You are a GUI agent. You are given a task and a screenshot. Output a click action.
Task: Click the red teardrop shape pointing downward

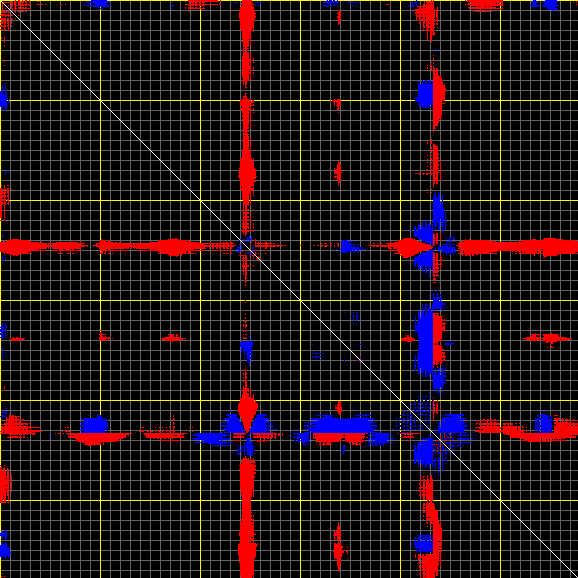pyautogui.click(x=247, y=409)
